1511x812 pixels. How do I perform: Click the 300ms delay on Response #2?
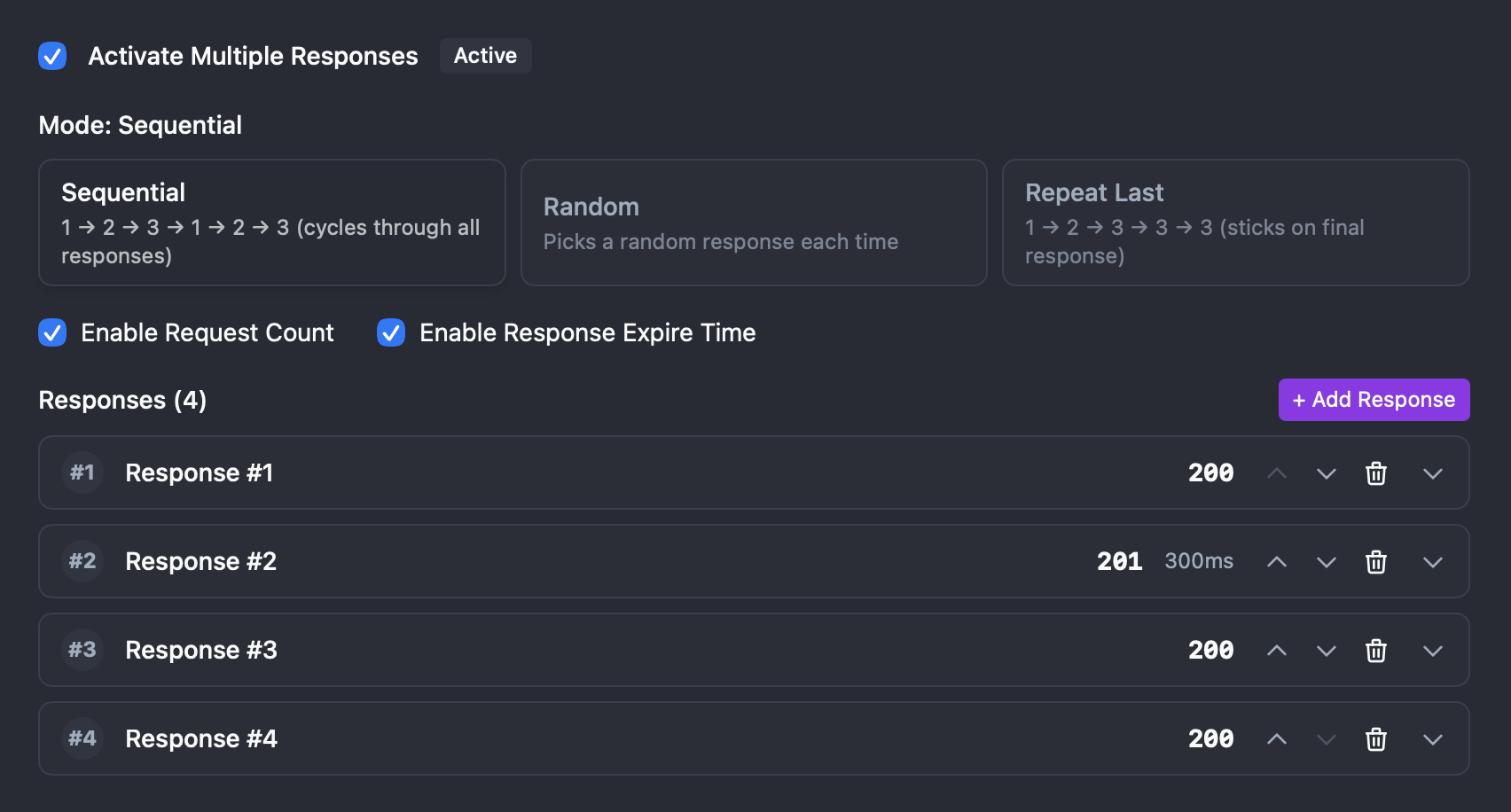point(1199,561)
